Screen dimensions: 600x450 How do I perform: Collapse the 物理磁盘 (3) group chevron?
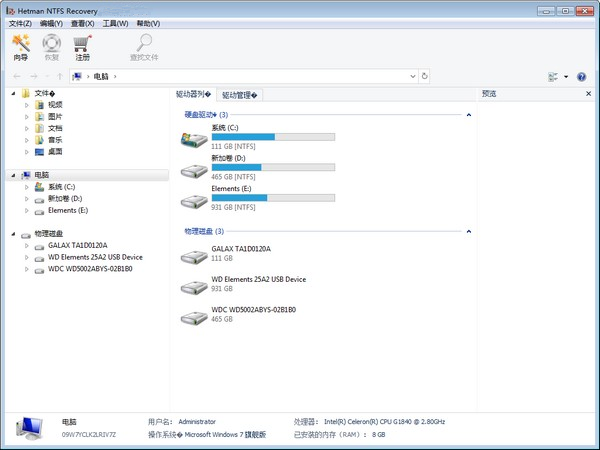coord(469,232)
